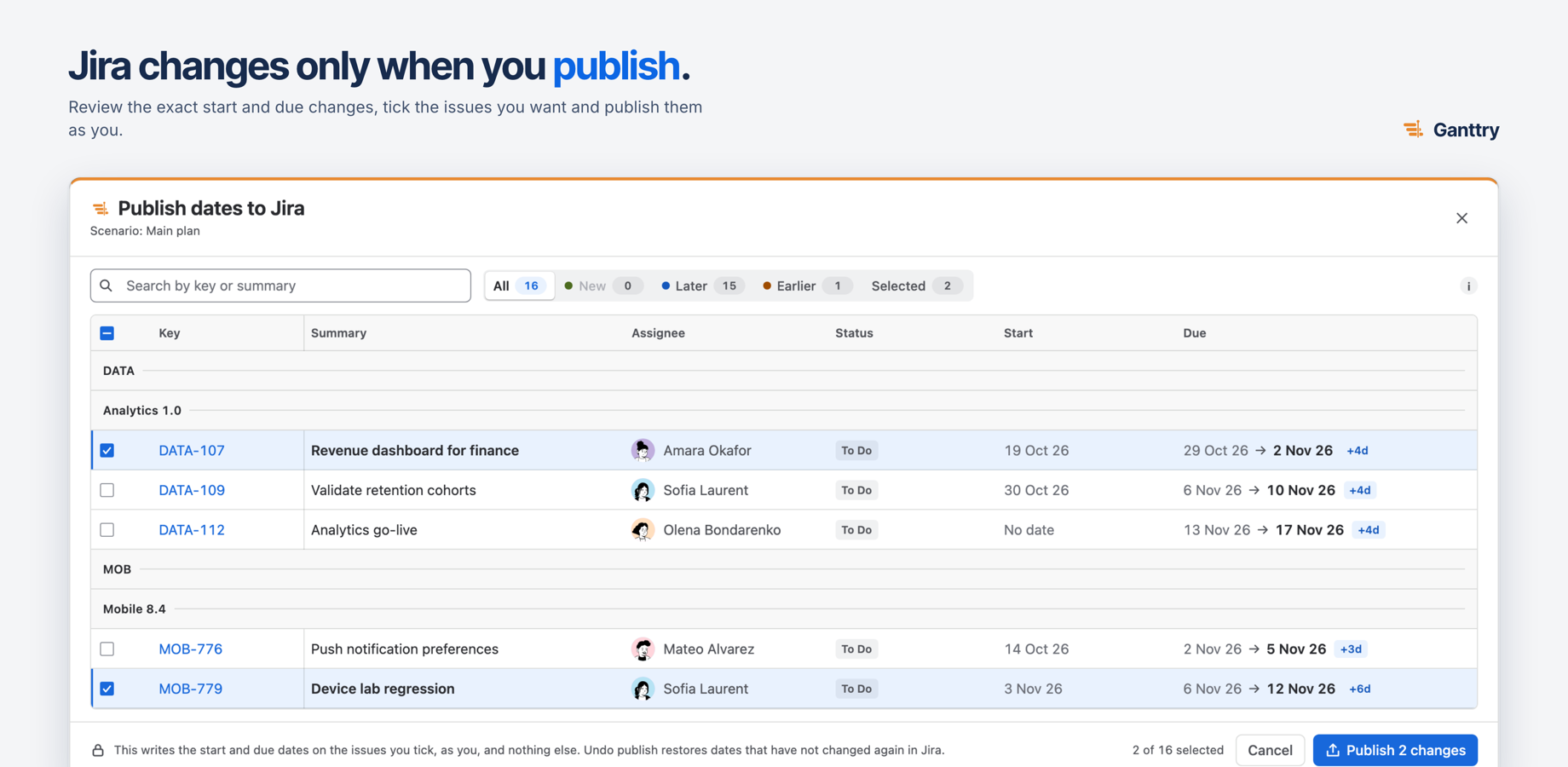Click To Do status of DATA-112
Screen dimensions: 1568x767
[x=856, y=530]
